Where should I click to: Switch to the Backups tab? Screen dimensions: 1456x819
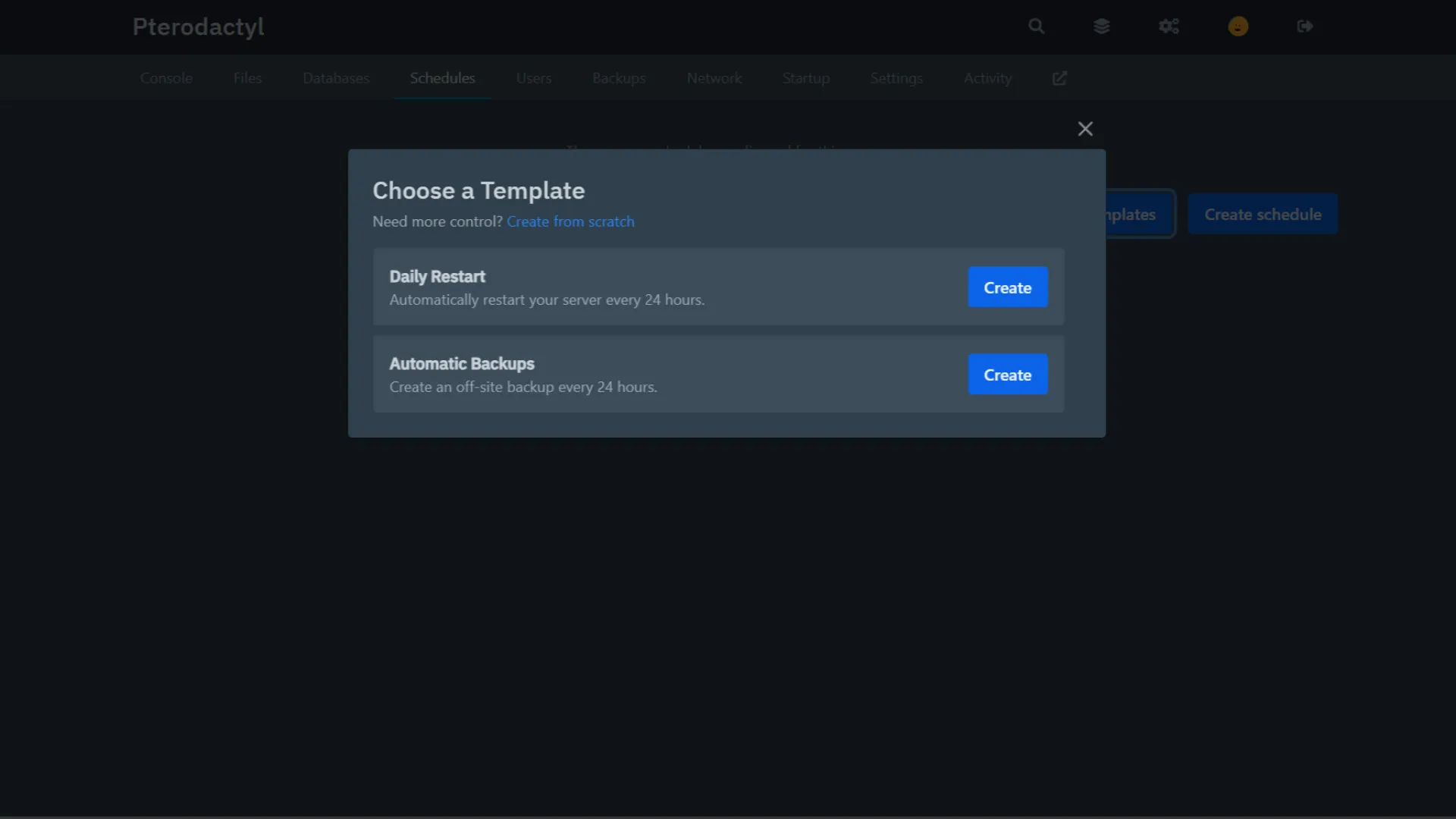tap(619, 78)
